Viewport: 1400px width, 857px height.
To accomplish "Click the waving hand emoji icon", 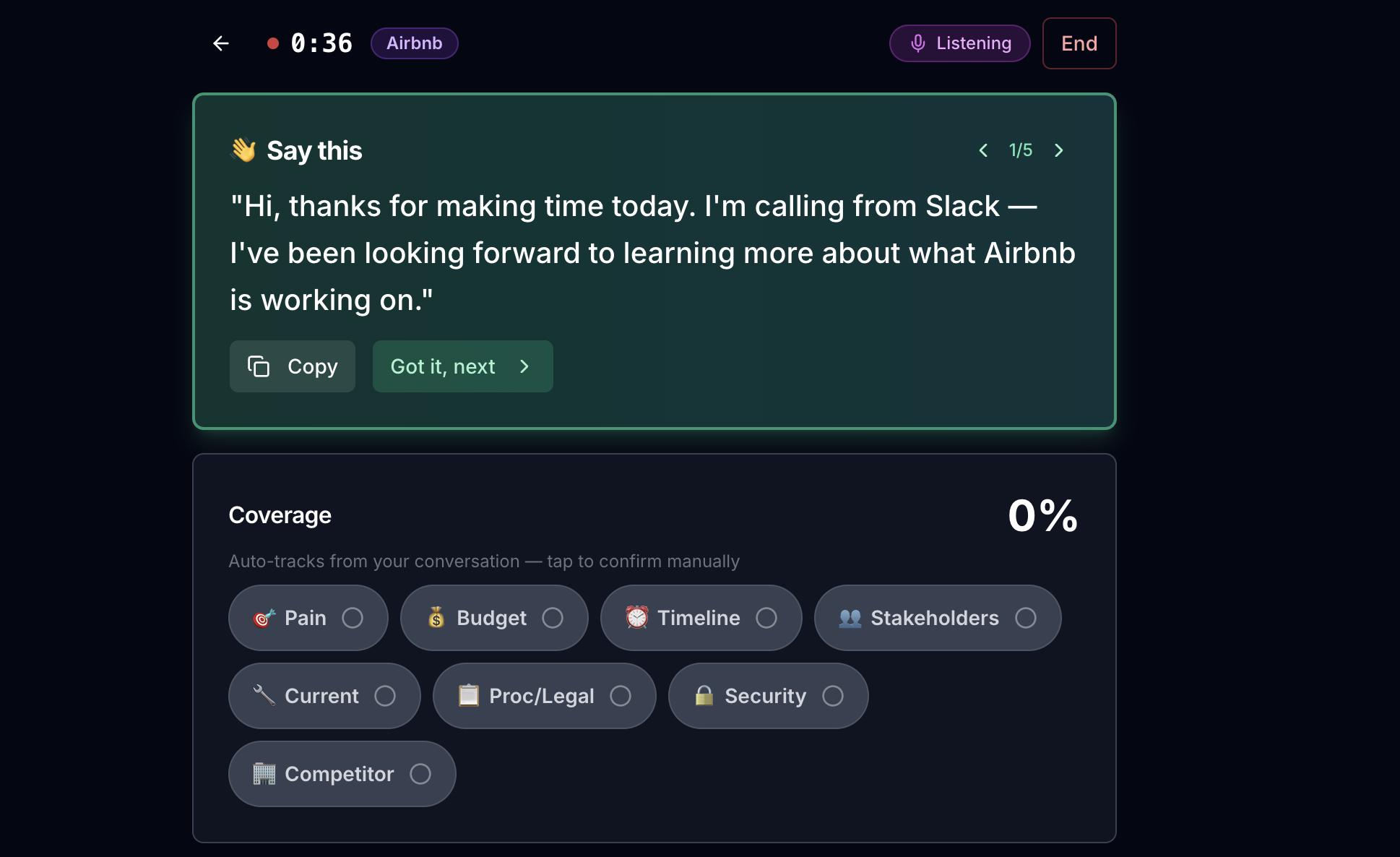I will click(x=243, y=150).
